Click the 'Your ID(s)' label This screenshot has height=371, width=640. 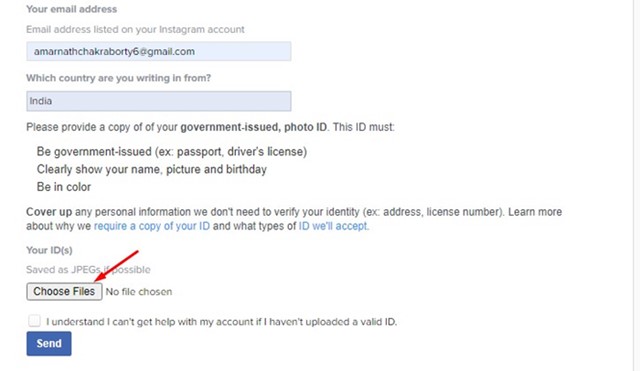[x=49, y=250]
